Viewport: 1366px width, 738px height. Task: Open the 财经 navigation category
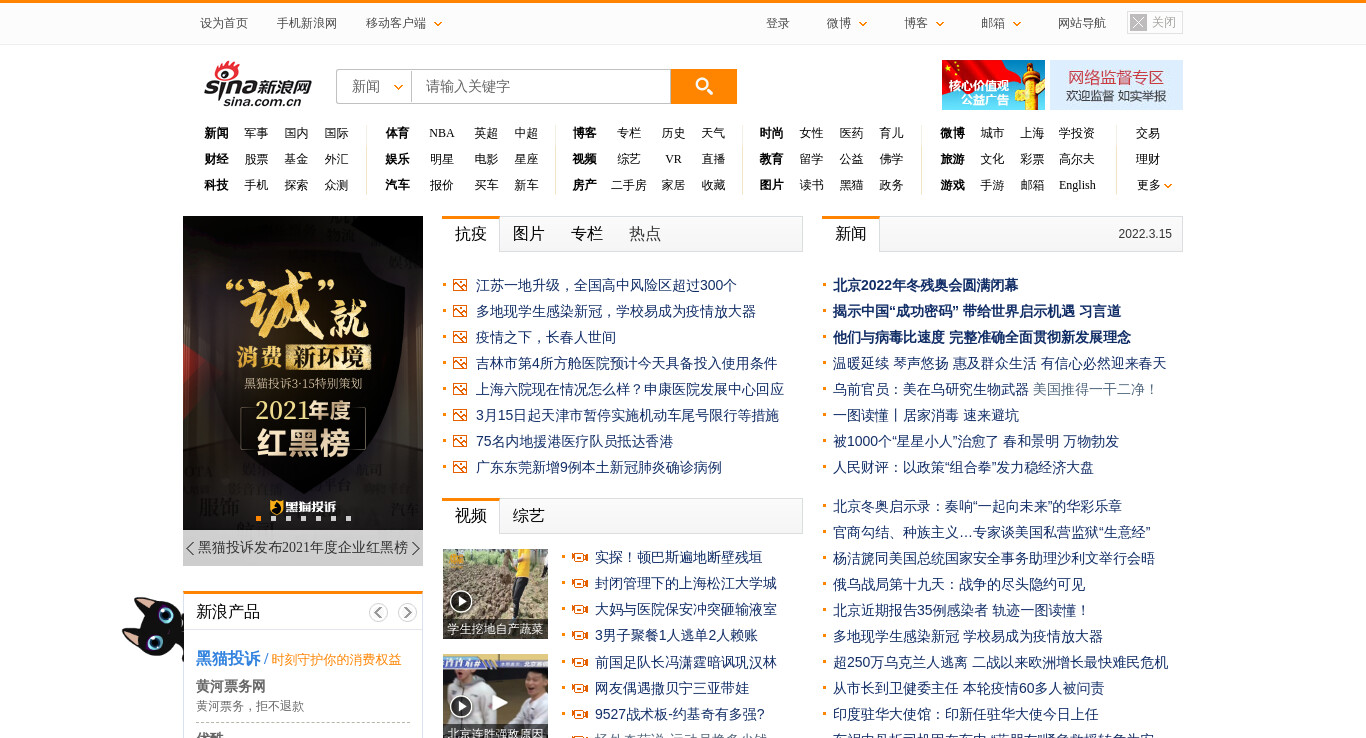pos(216,159)
